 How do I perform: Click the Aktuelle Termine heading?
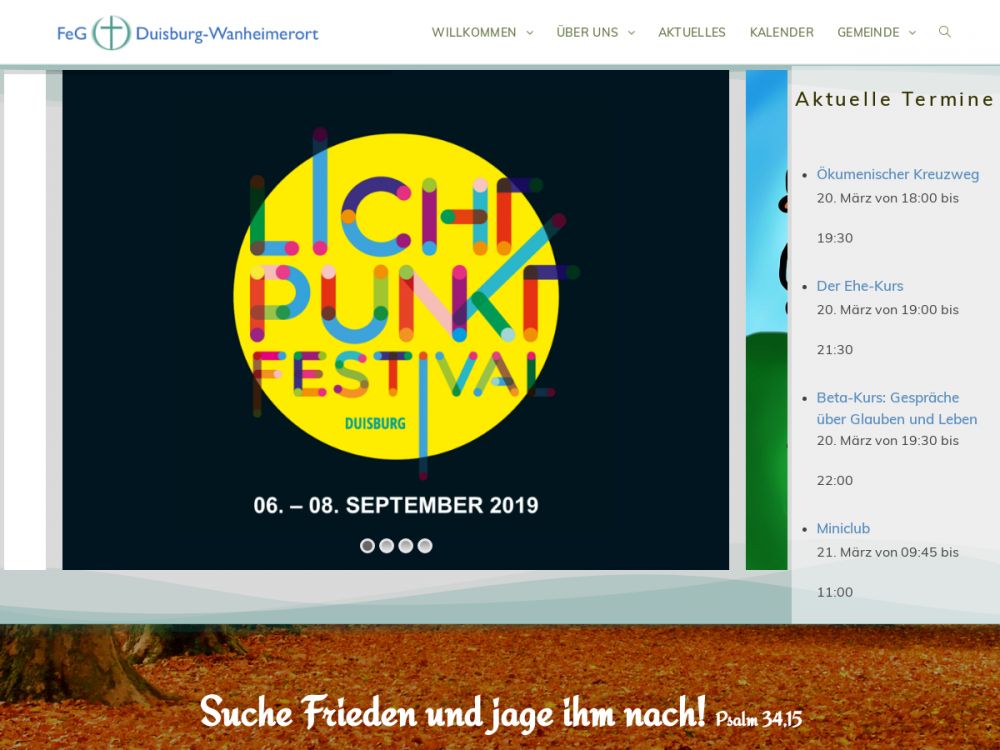[x=894, y=99]
